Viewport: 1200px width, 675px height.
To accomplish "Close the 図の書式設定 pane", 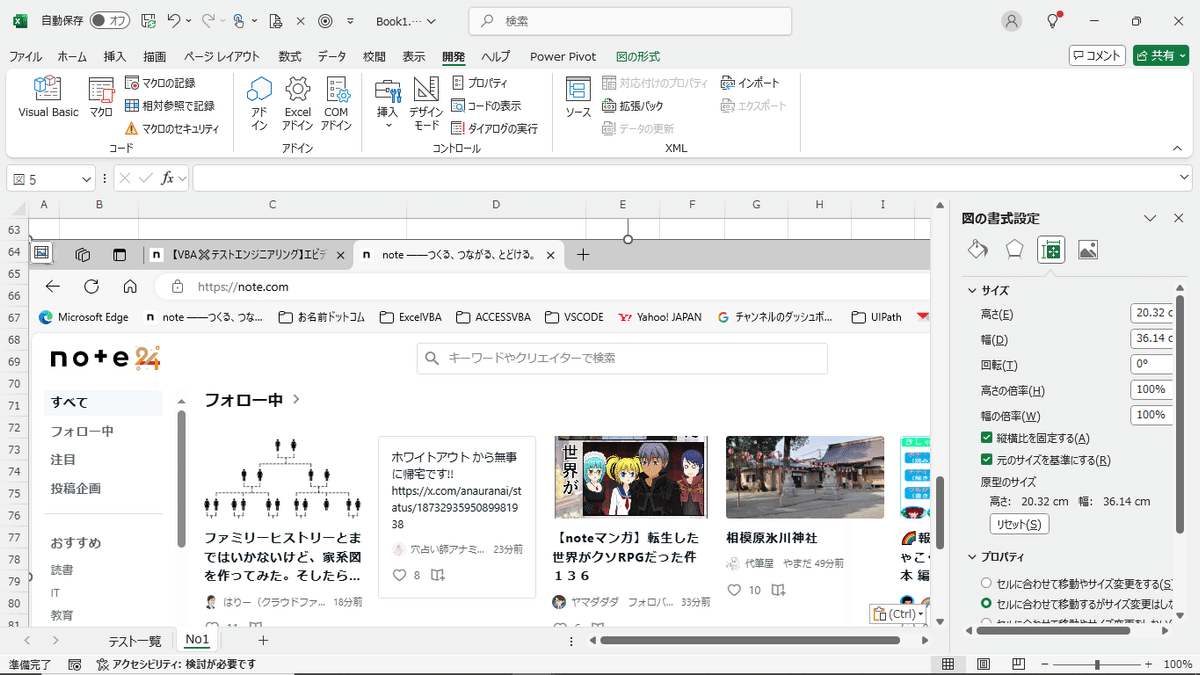I will (1177, 218).
